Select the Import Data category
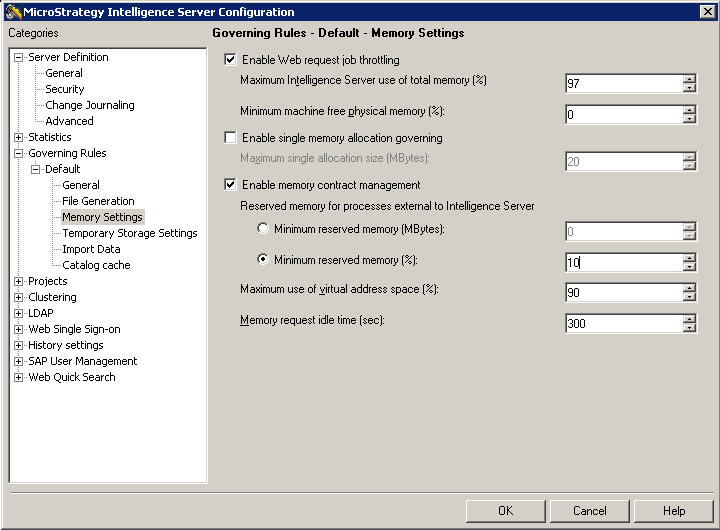The width and height of the screenshot is (720, 530). coord(91,249)
